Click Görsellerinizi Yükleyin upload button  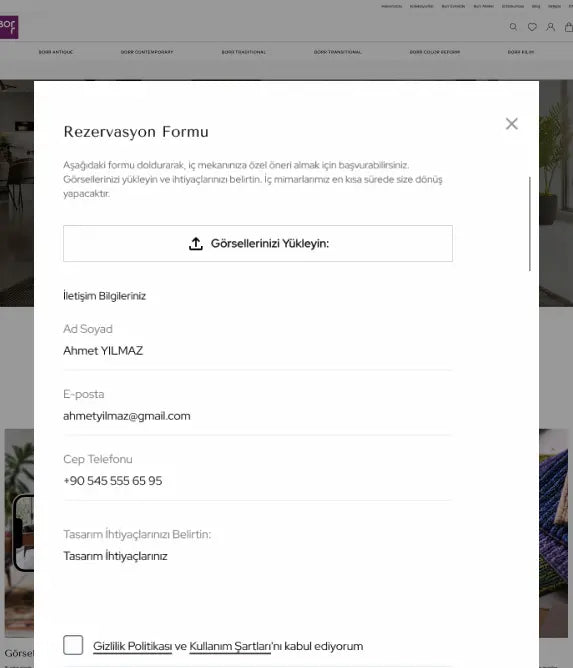tap(258, 244)
